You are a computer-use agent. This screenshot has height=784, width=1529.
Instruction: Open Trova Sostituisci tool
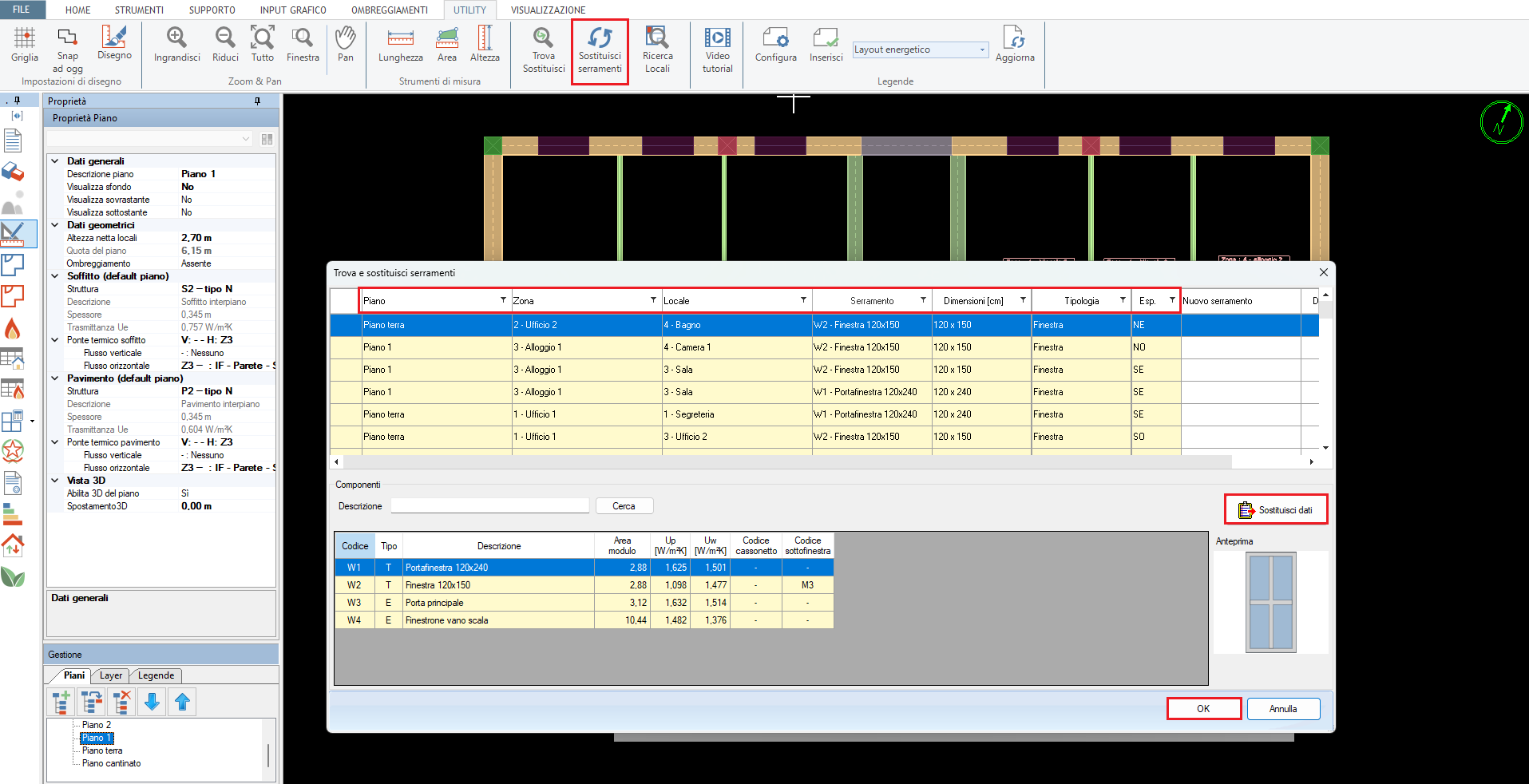[544, 49]
